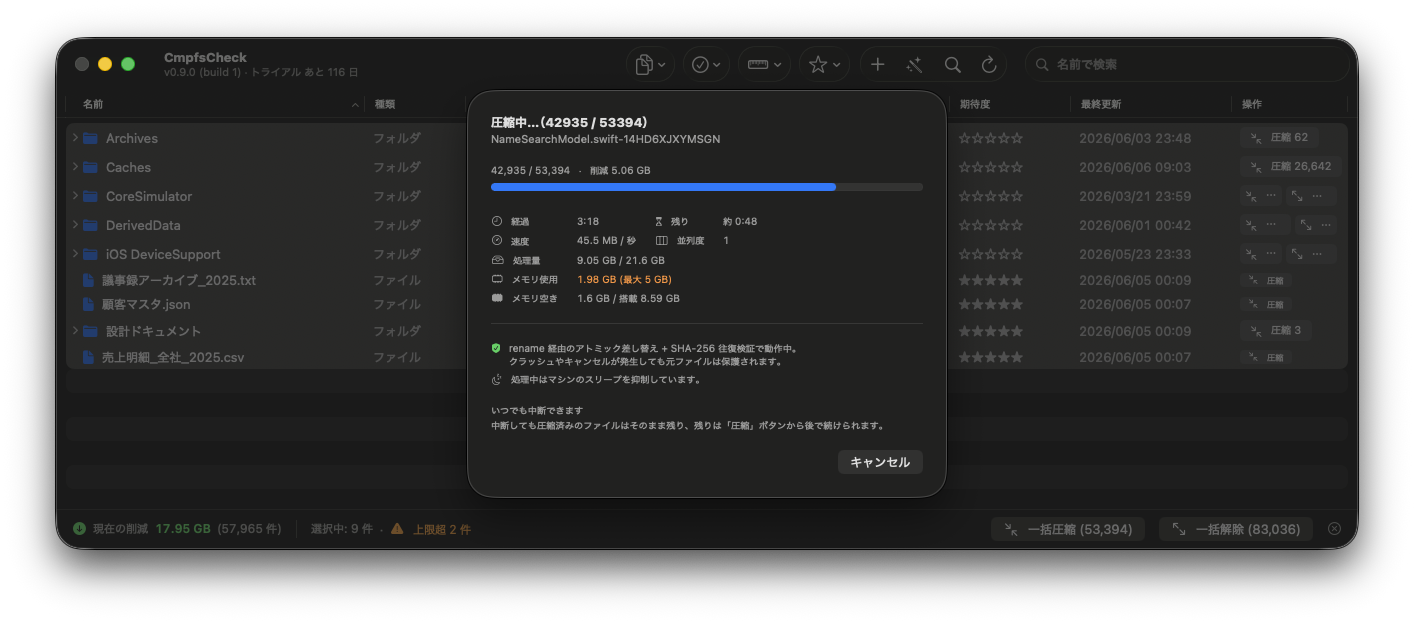Click the 上限超 2 件 warning text
The height and width of the screenshot is (623, 1414).
[442, 529]
